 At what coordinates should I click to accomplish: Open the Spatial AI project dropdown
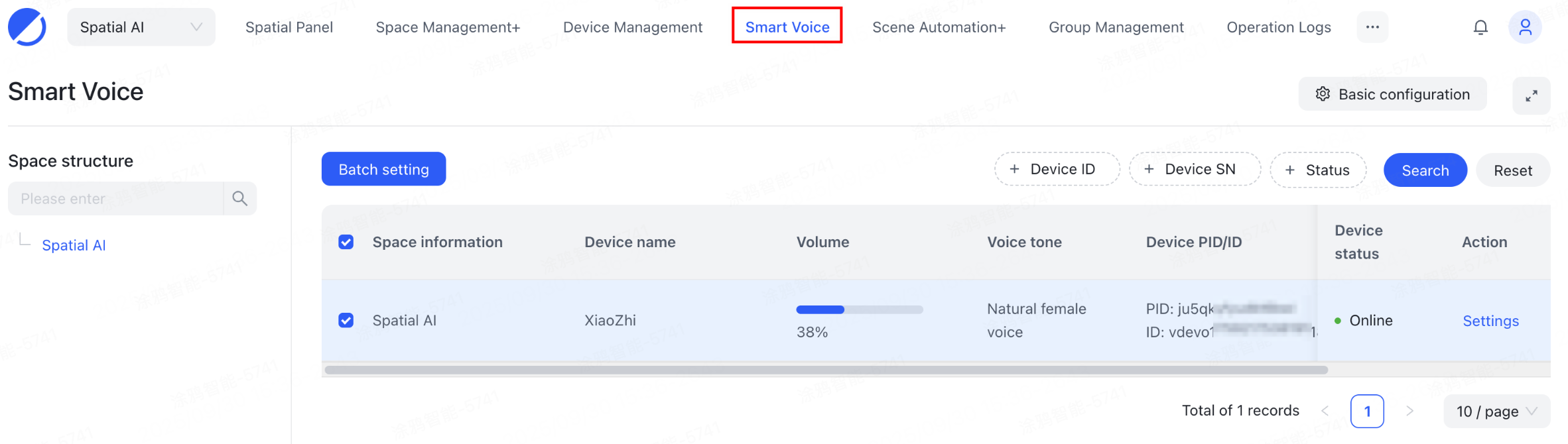pyautogui.click(x=141, y=27)
